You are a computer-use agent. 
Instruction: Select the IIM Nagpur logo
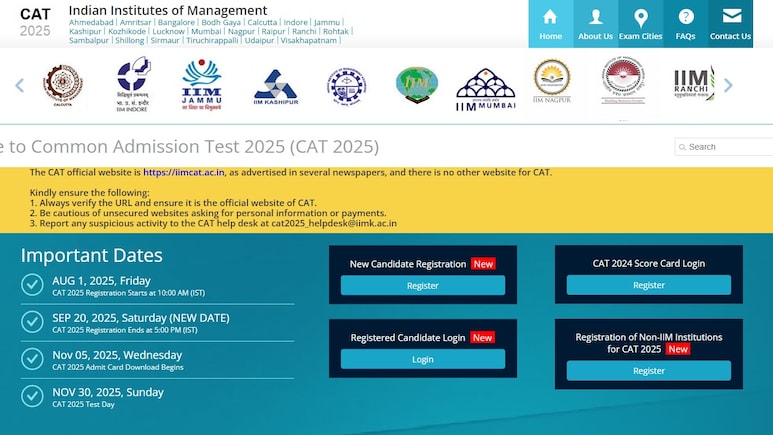[552, 81]
